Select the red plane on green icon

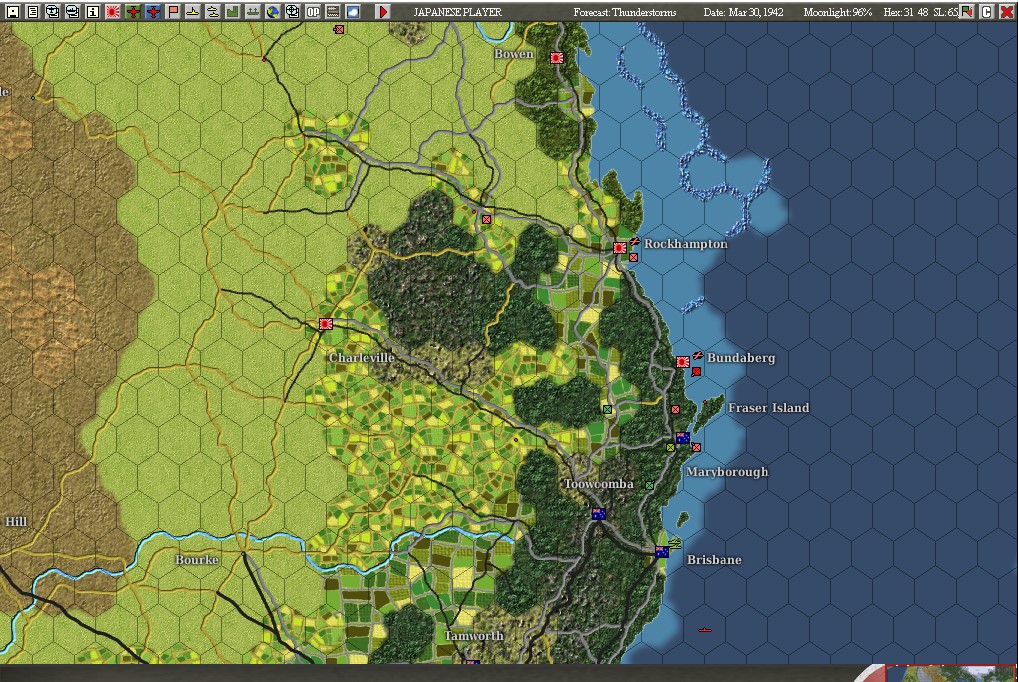[133, 12]
